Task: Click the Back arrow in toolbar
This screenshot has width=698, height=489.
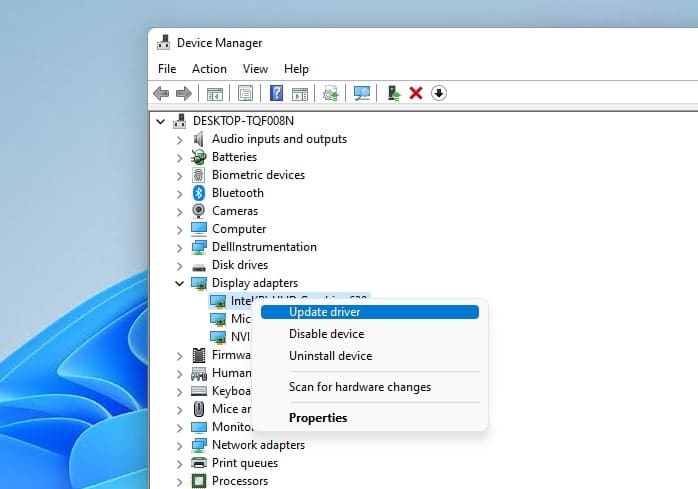Action: [x=161, y=93]
